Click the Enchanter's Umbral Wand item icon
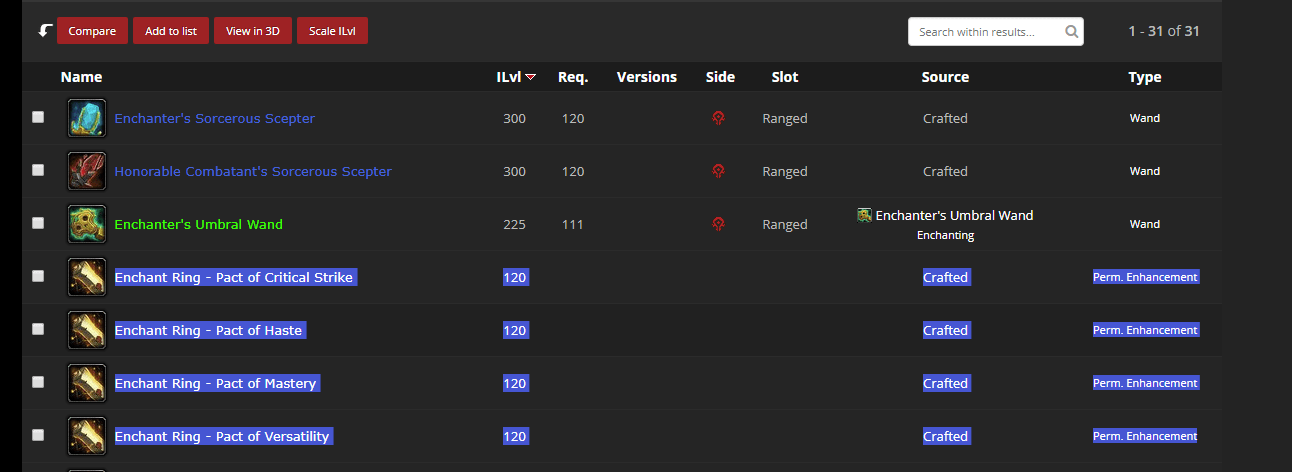The image size is (1292, 472). (x=87, y=224)
